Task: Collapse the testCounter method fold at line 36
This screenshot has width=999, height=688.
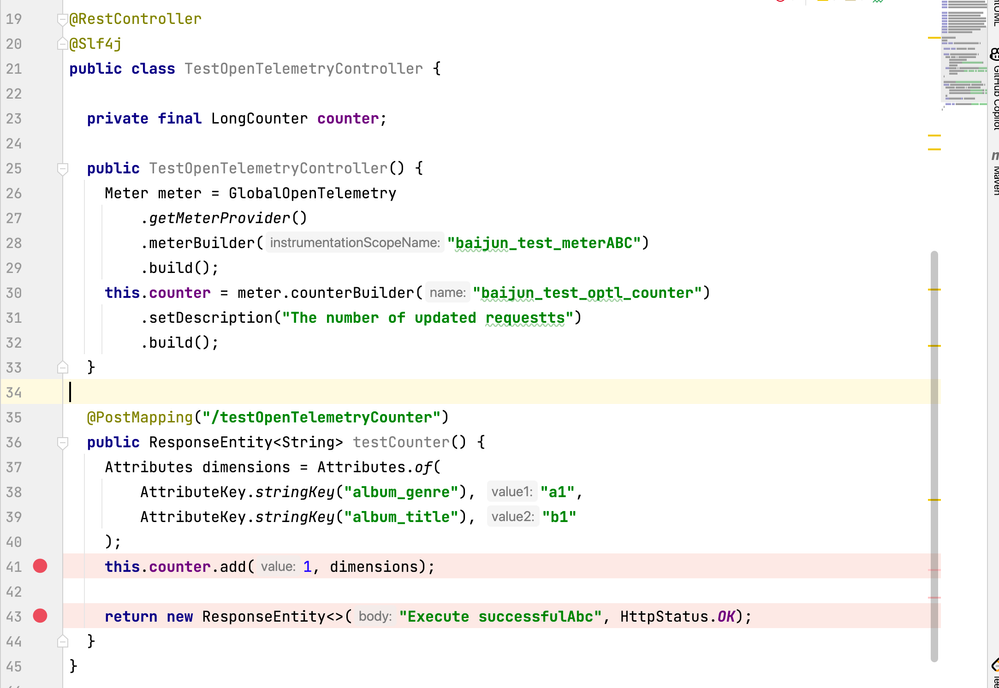Action: pos(62,442)
